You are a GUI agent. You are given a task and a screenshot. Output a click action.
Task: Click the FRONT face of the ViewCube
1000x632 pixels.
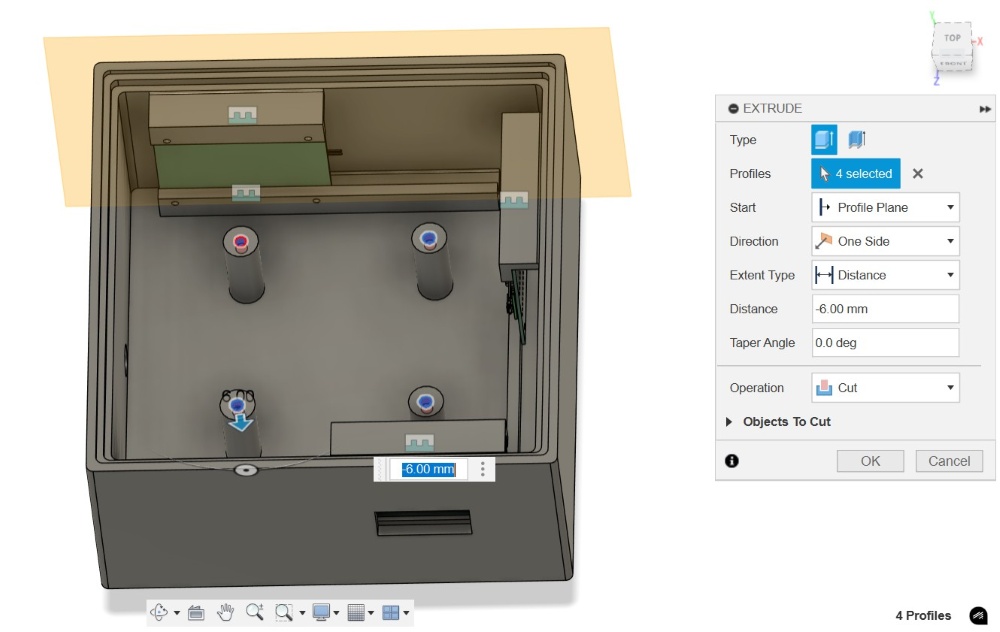click(x=953, y=63)
